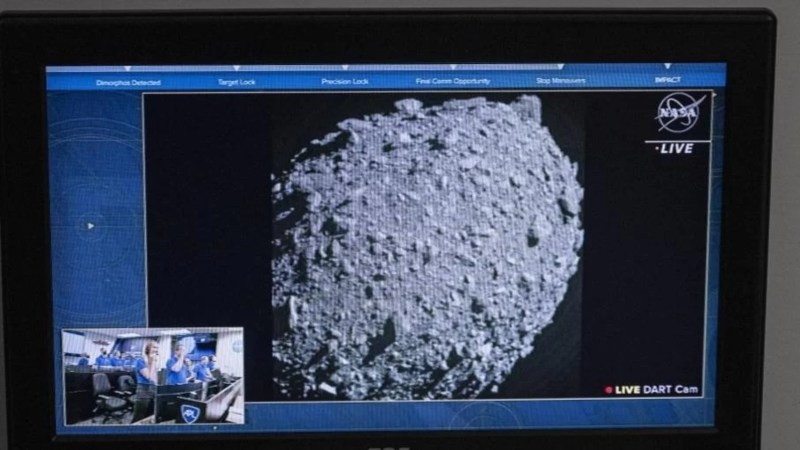Click the asteroid image in DART feed
The image size is (800, 450).
click(x=427, y=245)
